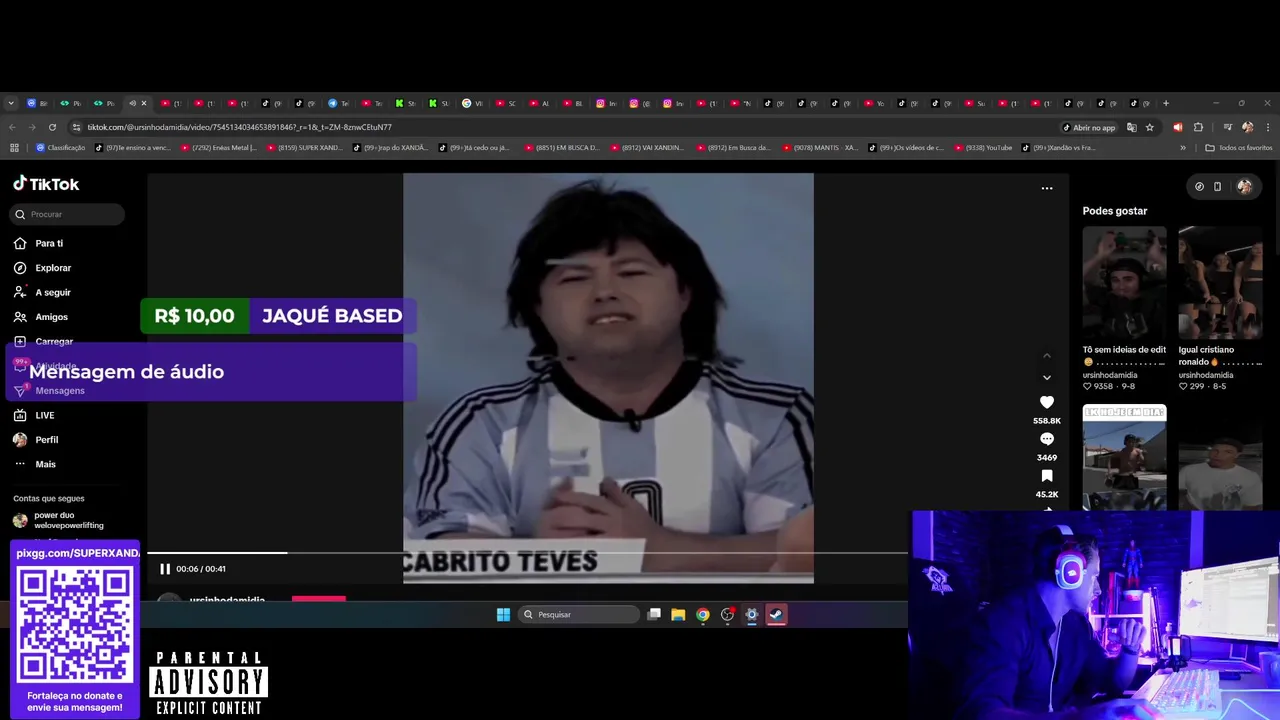Pause the TikTok video
This screenshot has height=720, width=1280.
[165, 569]
